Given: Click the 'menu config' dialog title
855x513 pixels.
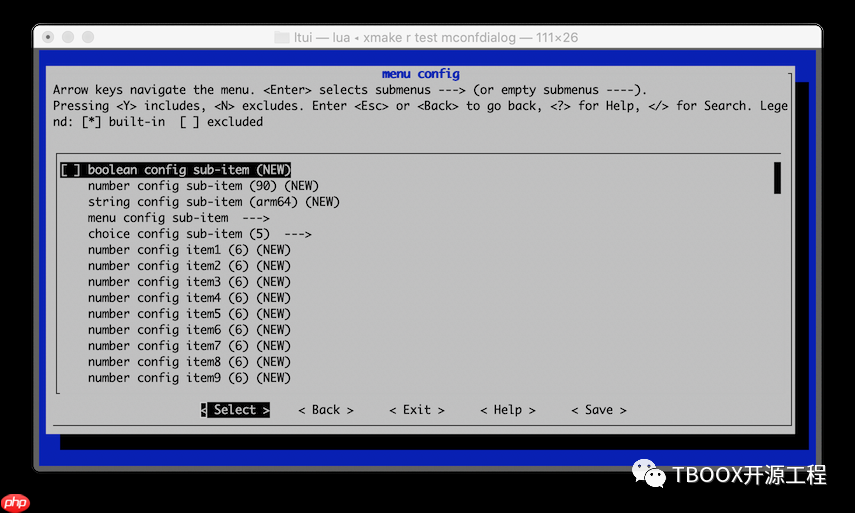Looking at the screenshot, I should click(x=420, y=74).
